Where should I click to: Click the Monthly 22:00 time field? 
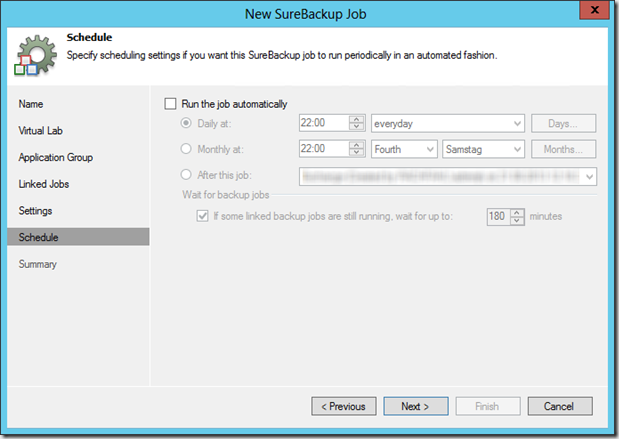(324, 149)
